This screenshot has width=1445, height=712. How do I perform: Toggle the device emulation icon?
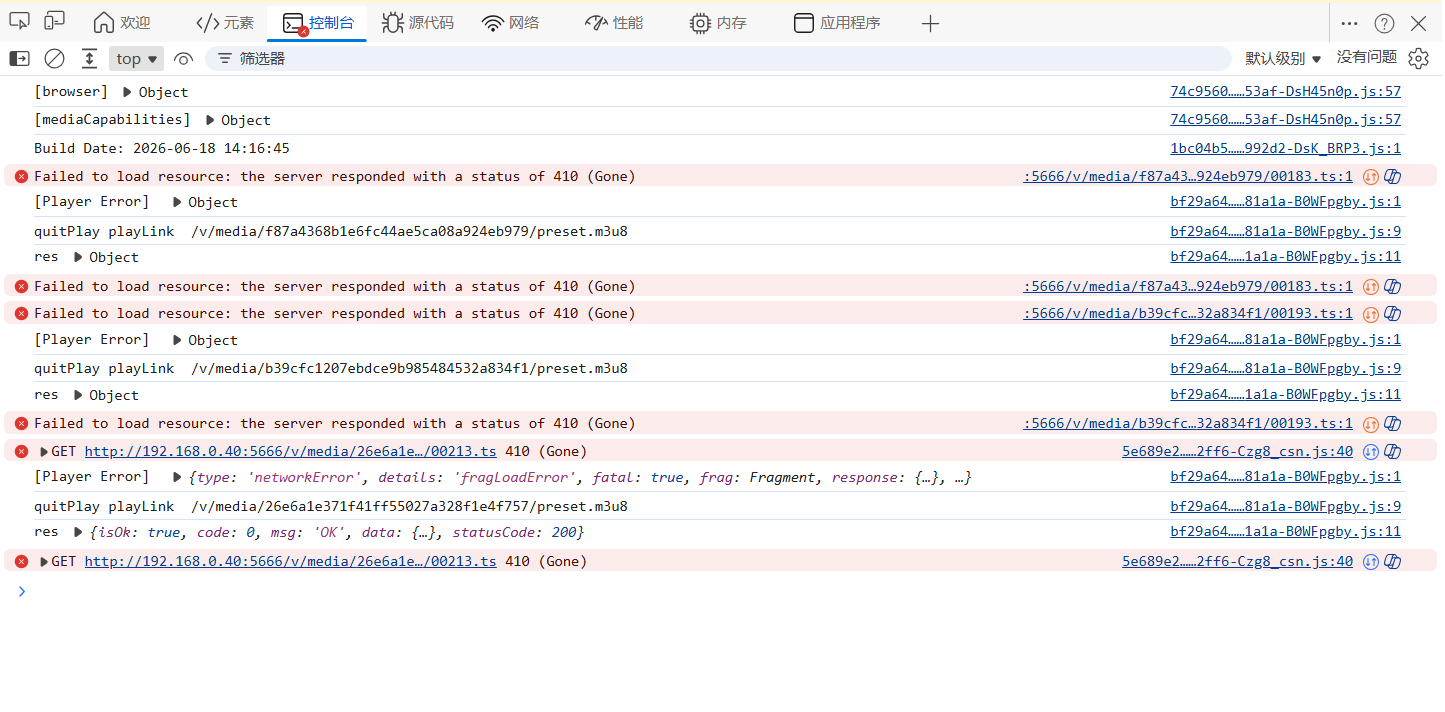54,21
